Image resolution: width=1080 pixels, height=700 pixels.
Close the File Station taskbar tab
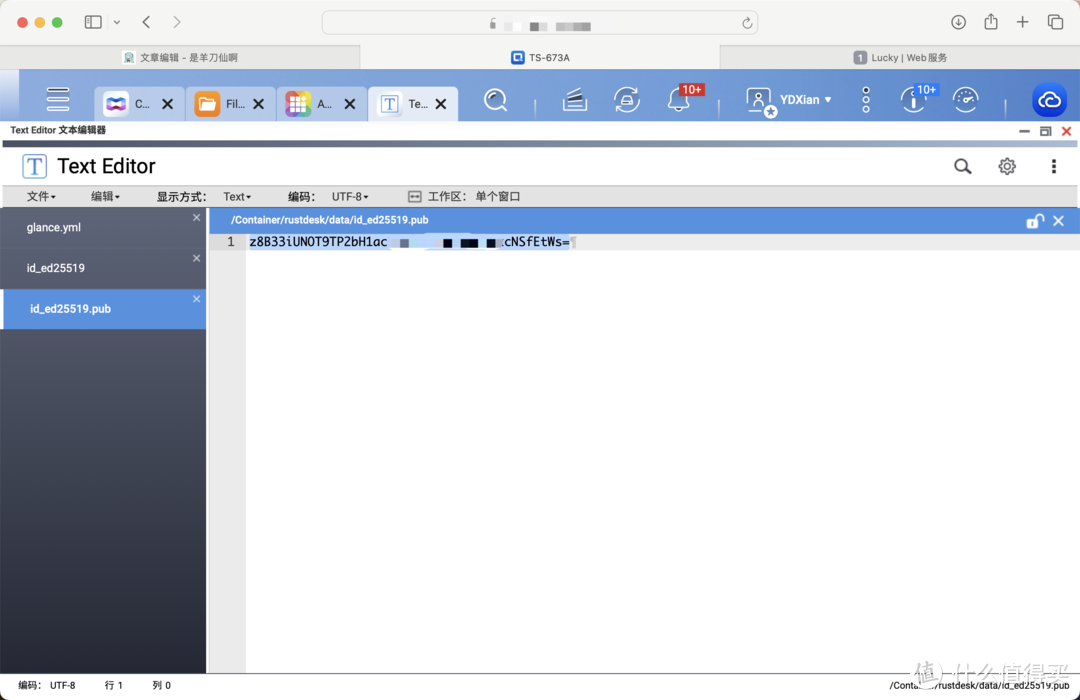tap(258, 104)
